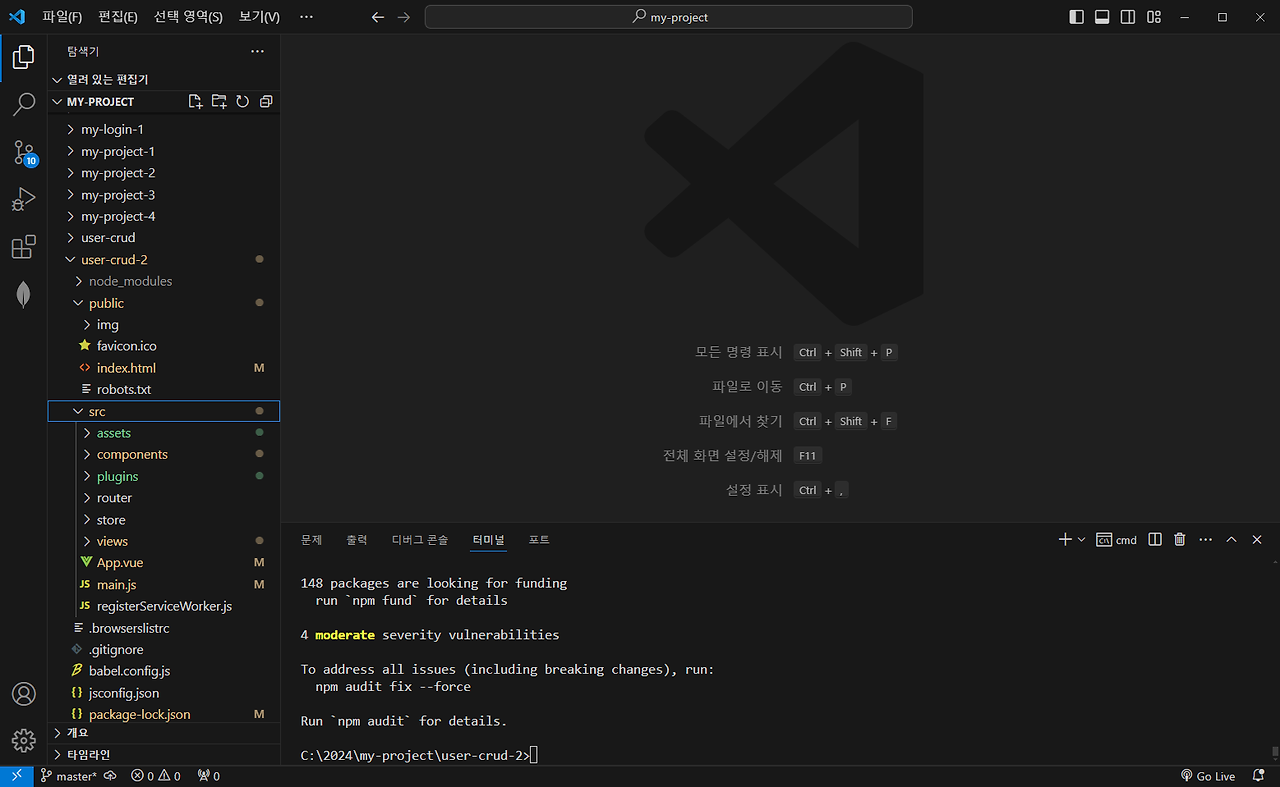Click the terminal scrollbar

(1274, 752)
